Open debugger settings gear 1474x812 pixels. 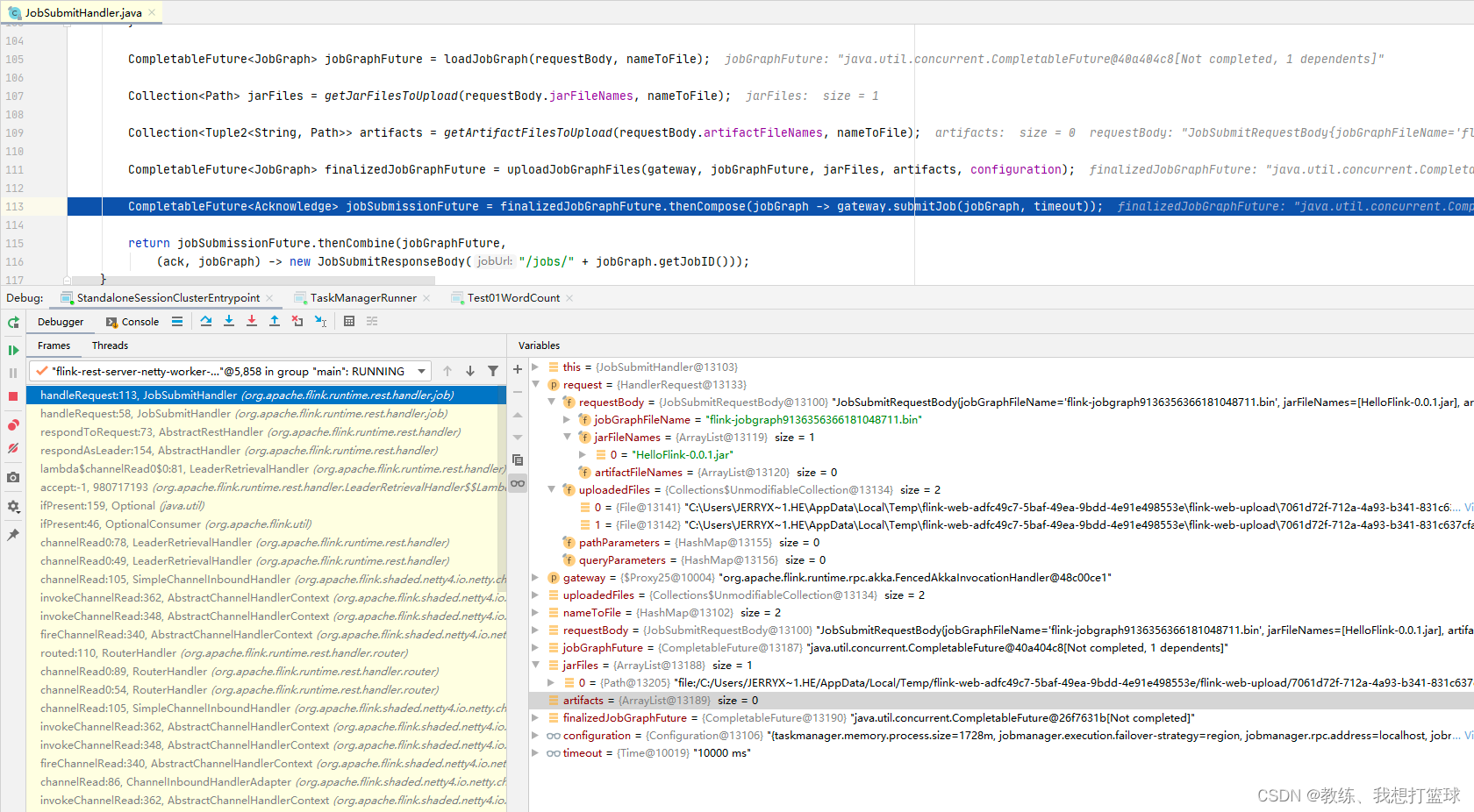[13, 506]
